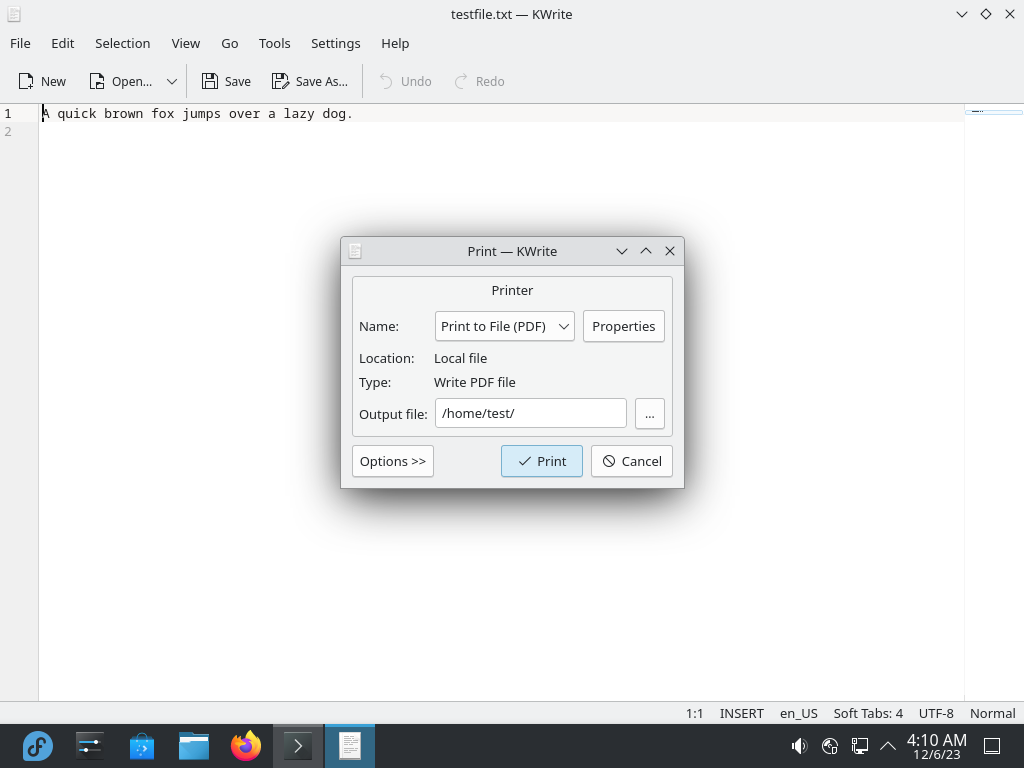Launch Firefox from the taskbar
Viewport: 1024px width, 768px height.
tap(246, 746)
